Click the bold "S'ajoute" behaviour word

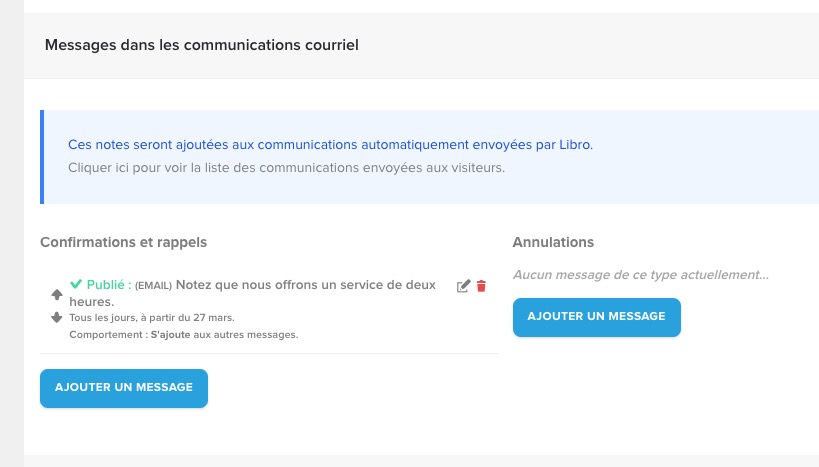click(170, 334)
